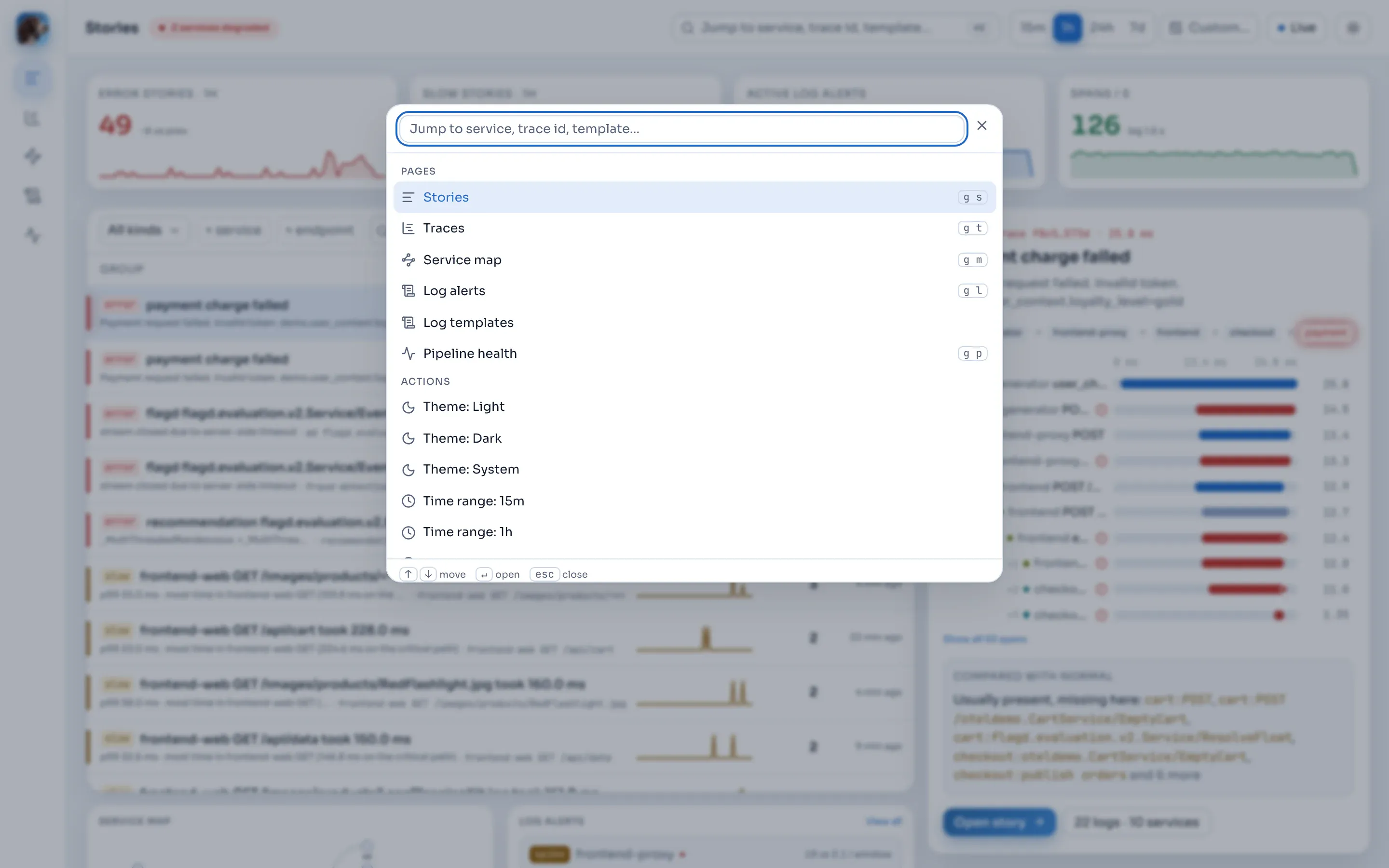Click the blurred Open story button behind the palette
Screen dimensions: 1389x868
coord(999,822)
